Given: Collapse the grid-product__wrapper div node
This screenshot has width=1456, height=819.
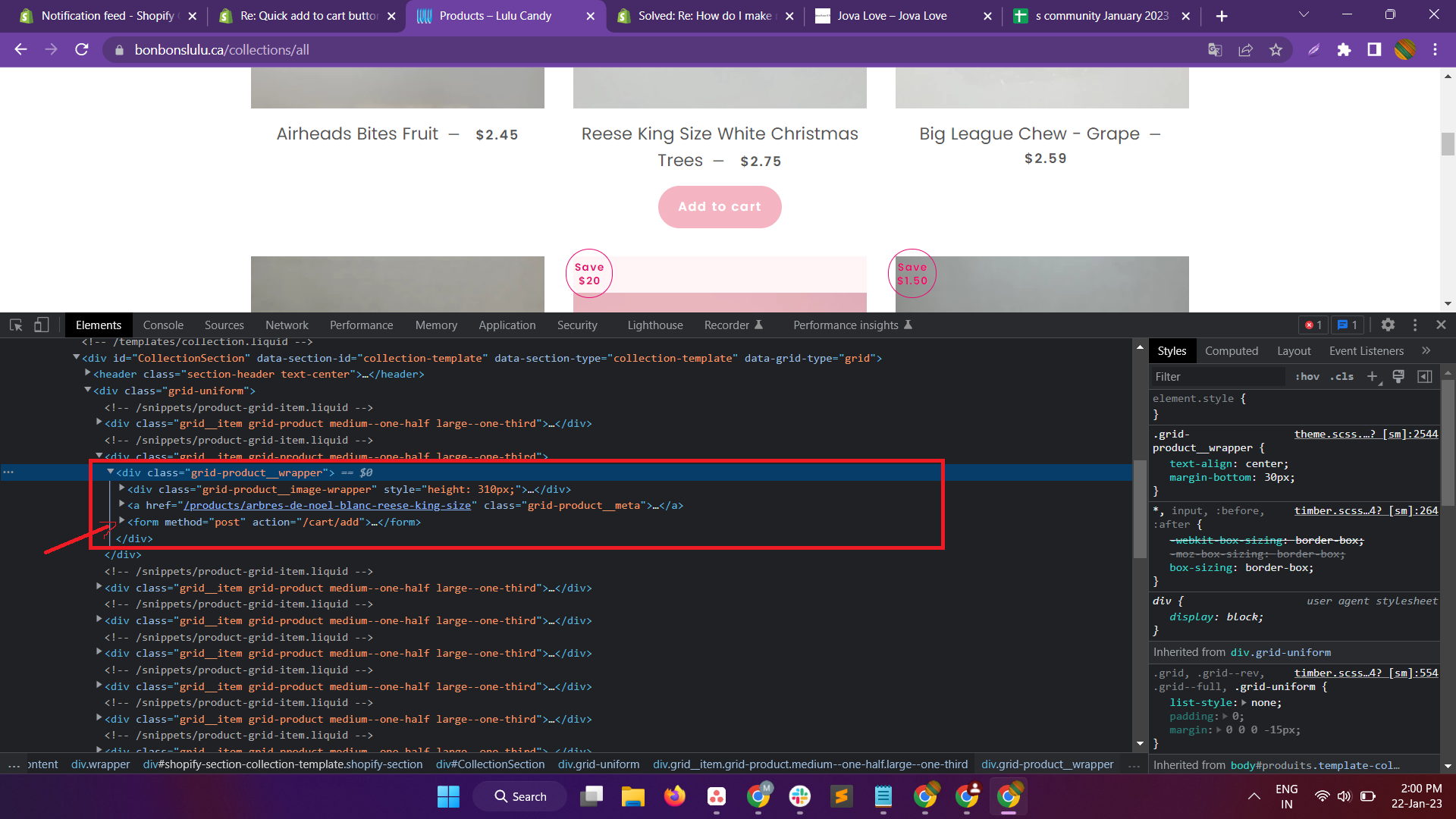Looking at the screenshot, I should pos(111,472).
